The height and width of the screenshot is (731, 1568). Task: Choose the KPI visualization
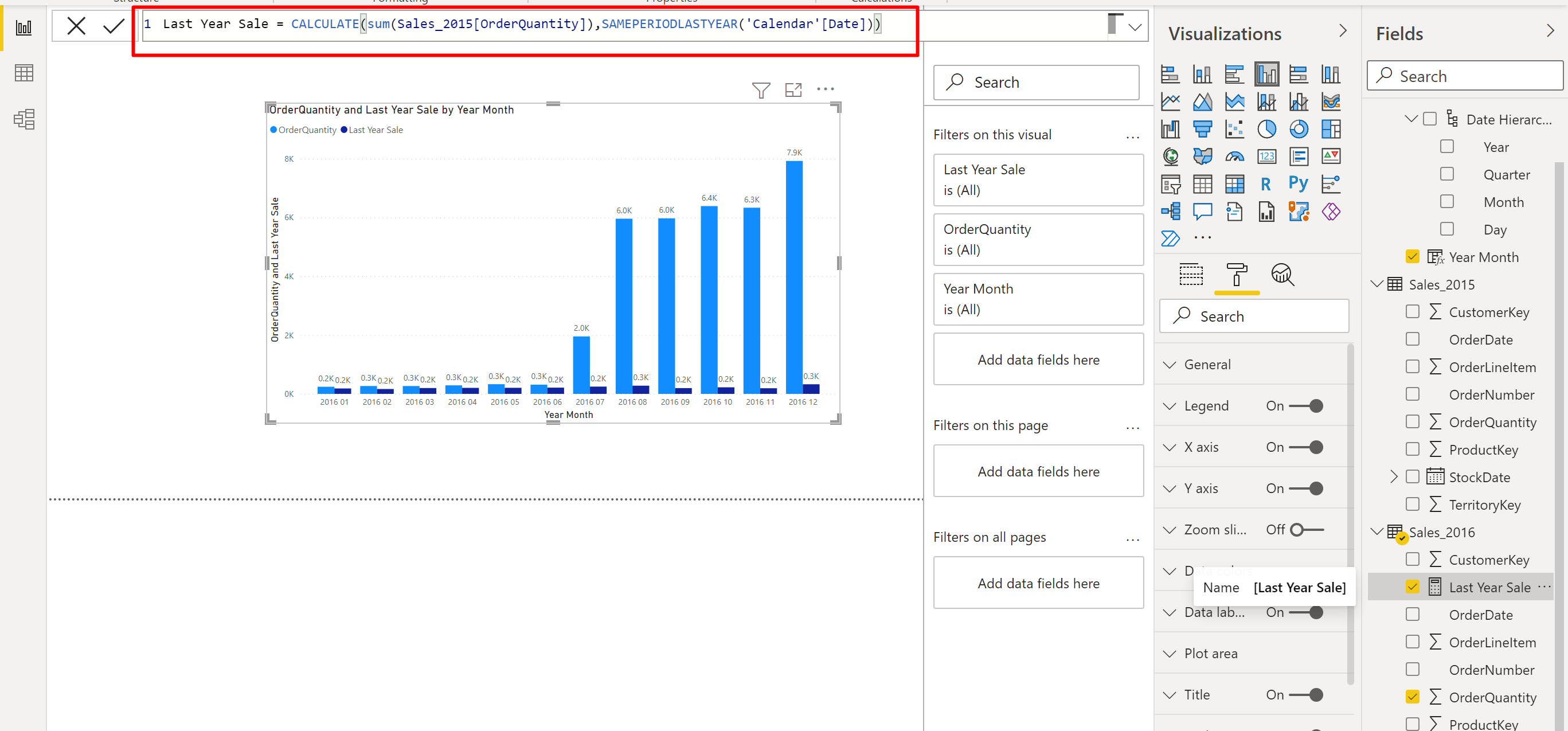pyautogui.click(x=1331, y=157)
